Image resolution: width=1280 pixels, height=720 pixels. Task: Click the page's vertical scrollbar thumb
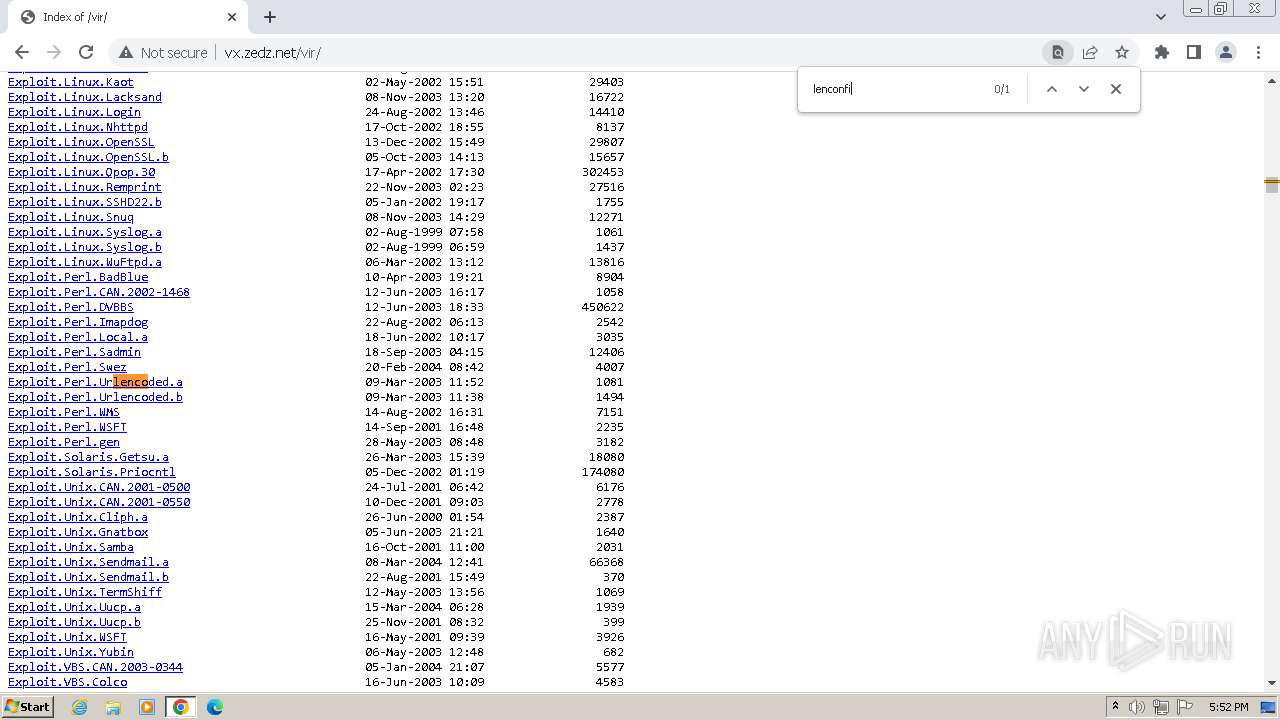[x=1272, y=185]
